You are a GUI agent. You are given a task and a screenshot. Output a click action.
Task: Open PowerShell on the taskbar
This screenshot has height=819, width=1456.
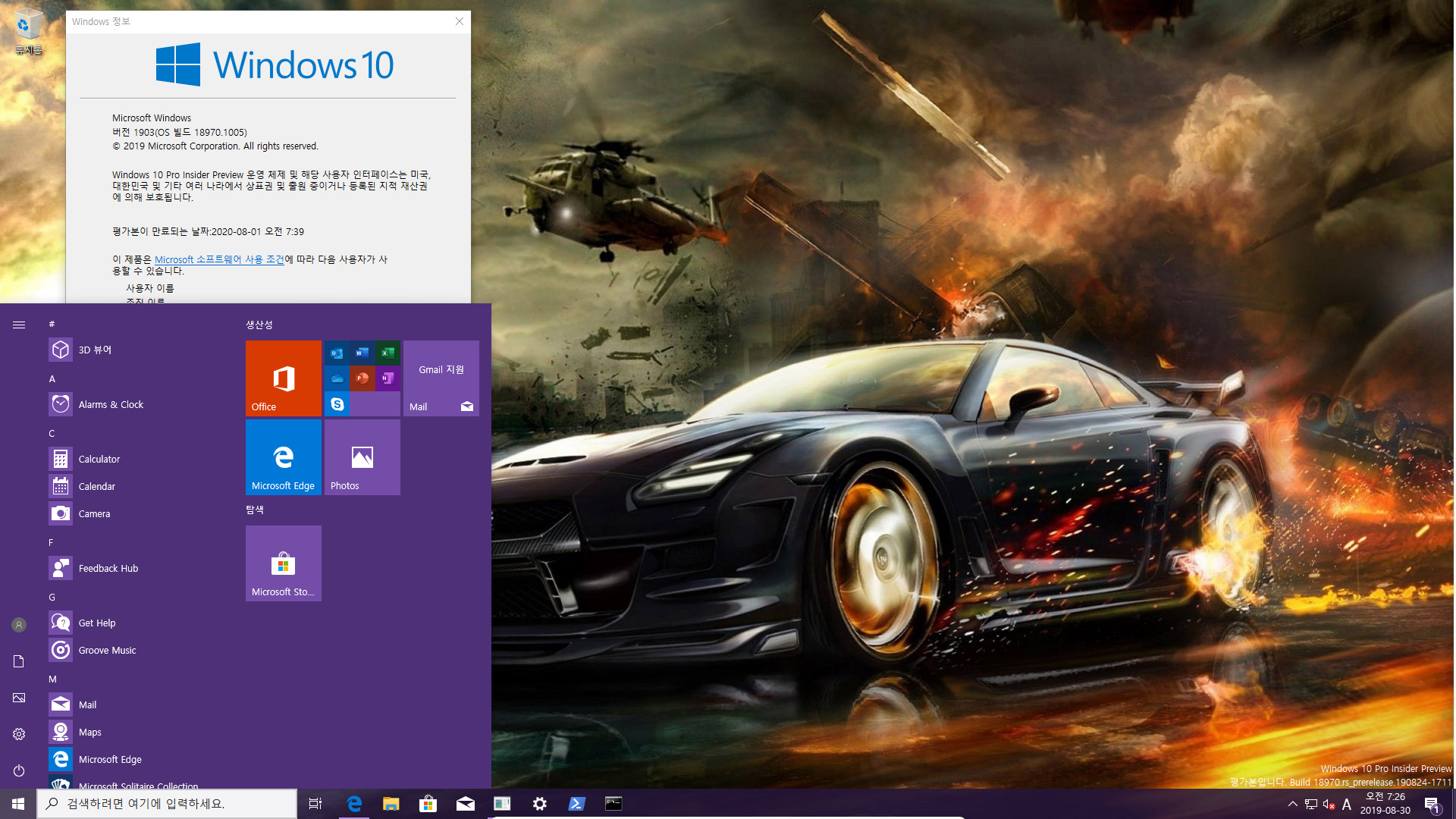pos(576,804)
